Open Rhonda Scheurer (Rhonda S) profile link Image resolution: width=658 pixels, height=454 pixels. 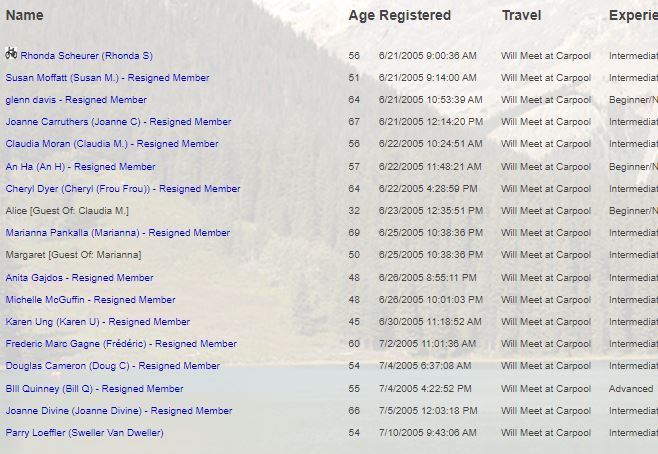[x=86, y=56]
